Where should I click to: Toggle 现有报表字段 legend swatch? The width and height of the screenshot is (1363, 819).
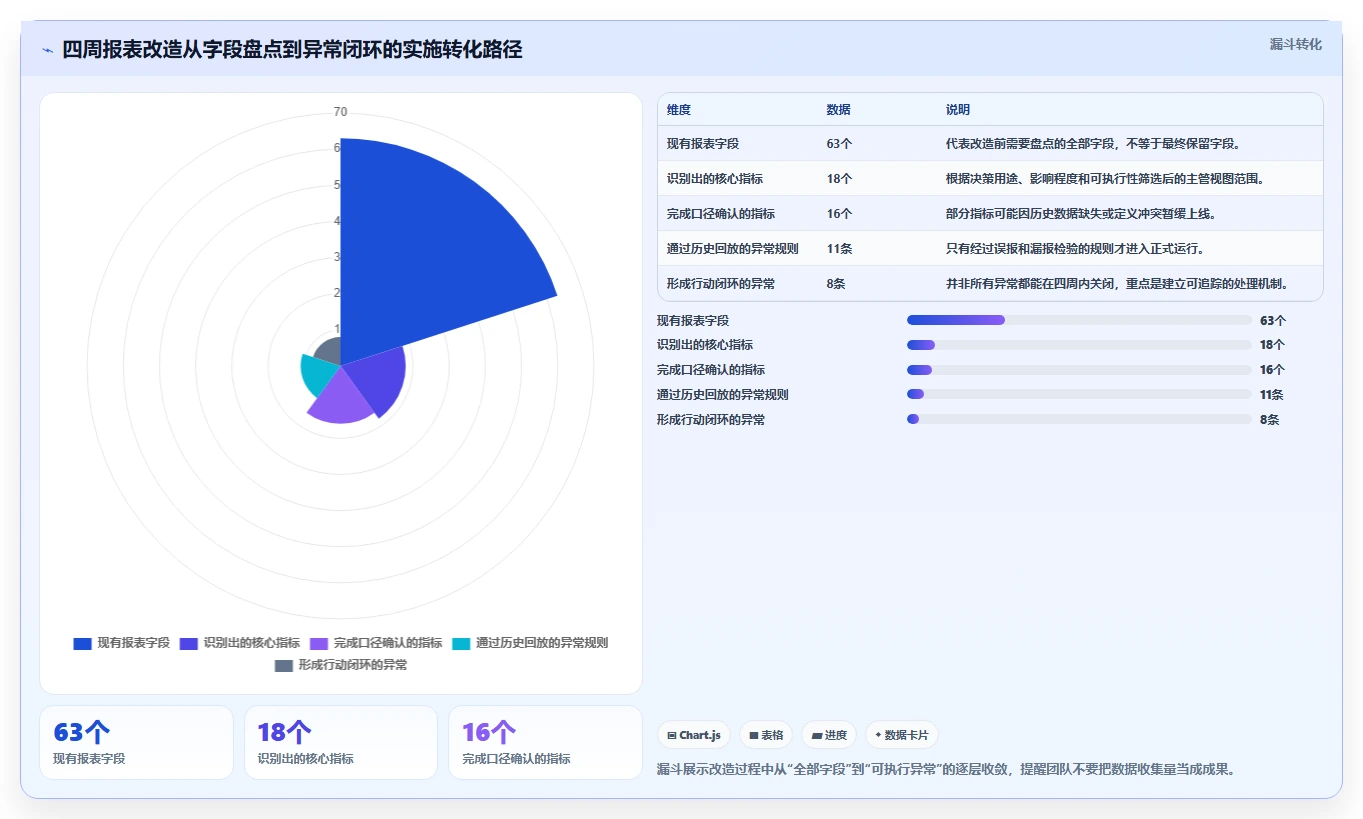point(82,644)
